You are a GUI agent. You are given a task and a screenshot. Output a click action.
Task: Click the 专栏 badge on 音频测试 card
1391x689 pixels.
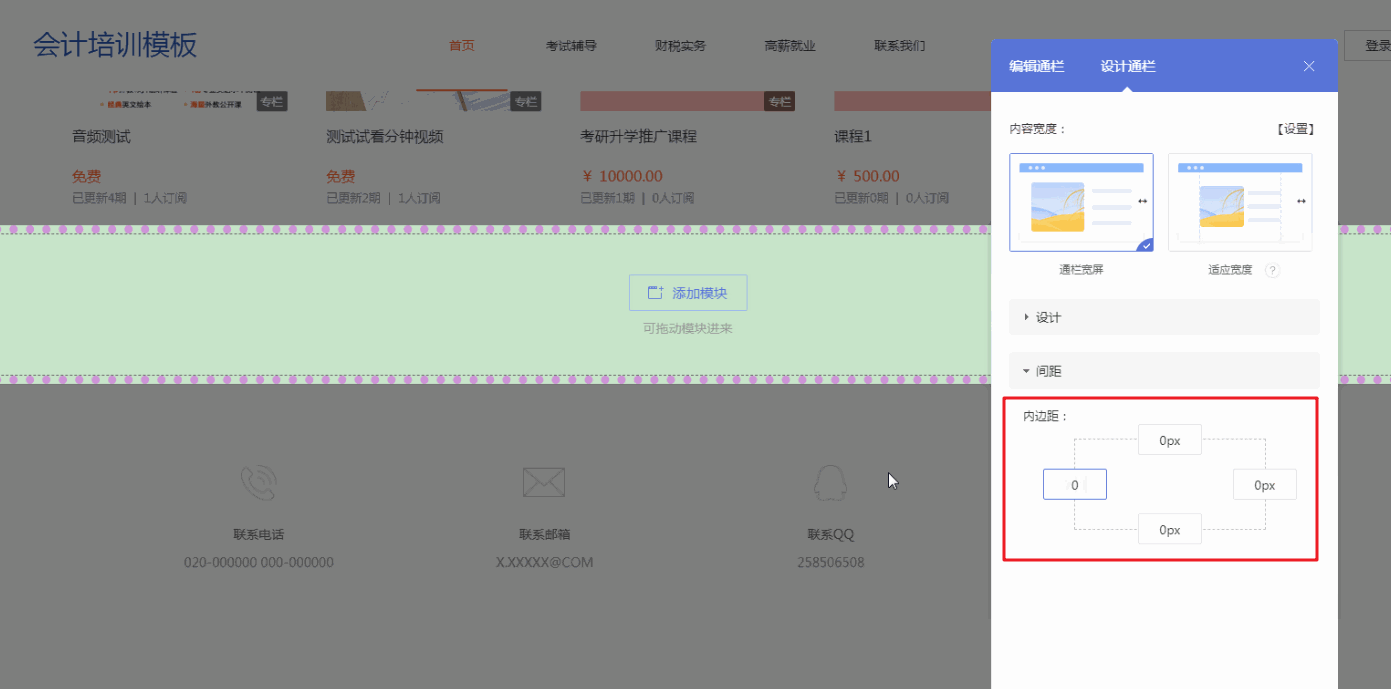click(x=272, y=102)
